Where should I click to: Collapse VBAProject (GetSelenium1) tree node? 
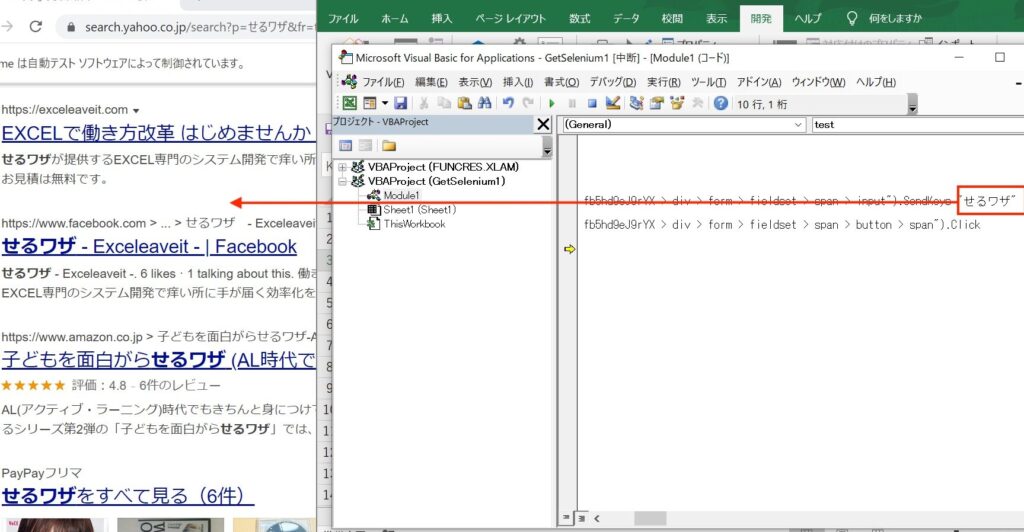pos(343,181)
